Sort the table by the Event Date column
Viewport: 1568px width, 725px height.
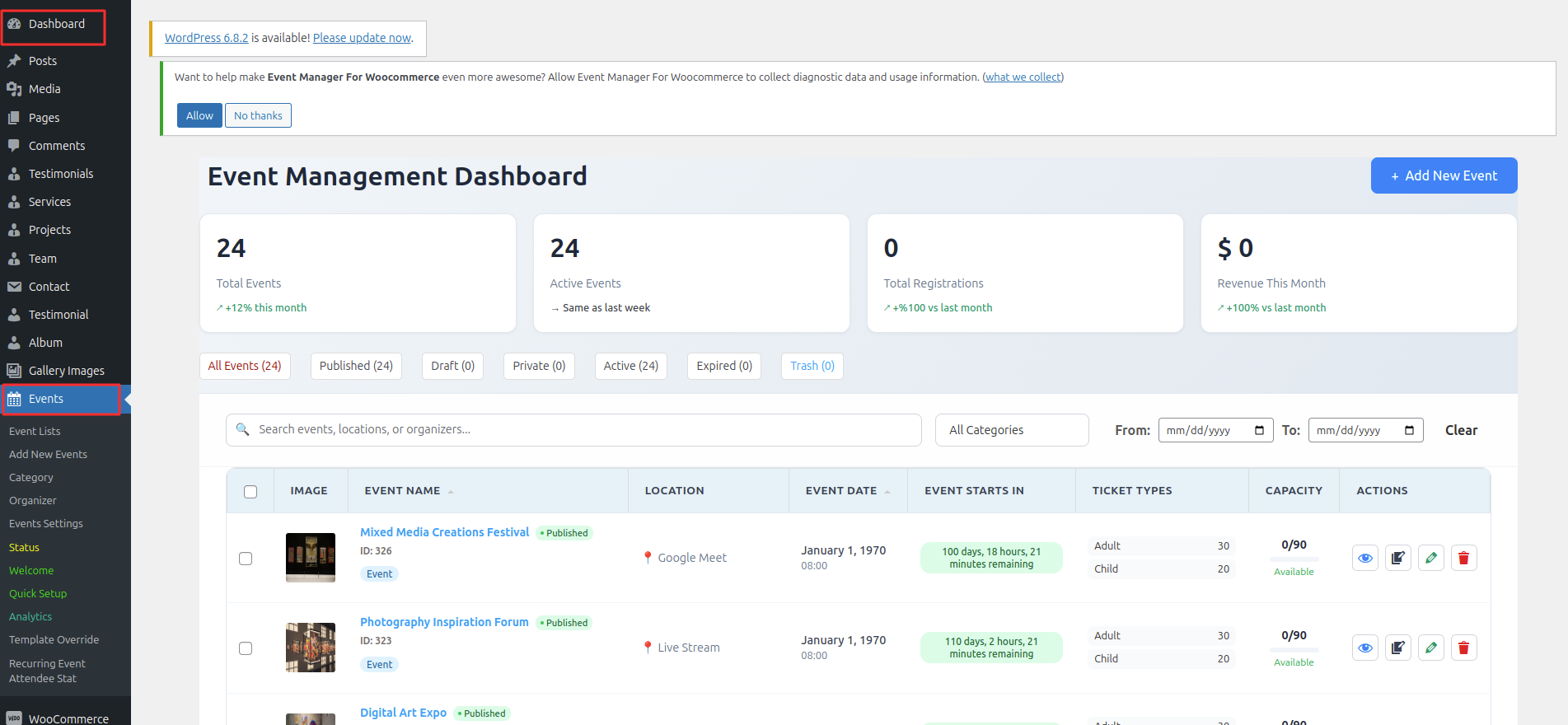coord(841,491)
